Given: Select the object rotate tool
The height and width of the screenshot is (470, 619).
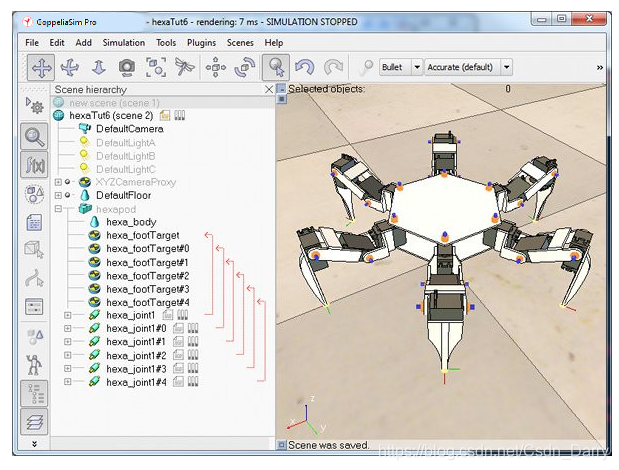Looking at the screenshot, I should 244,67.
